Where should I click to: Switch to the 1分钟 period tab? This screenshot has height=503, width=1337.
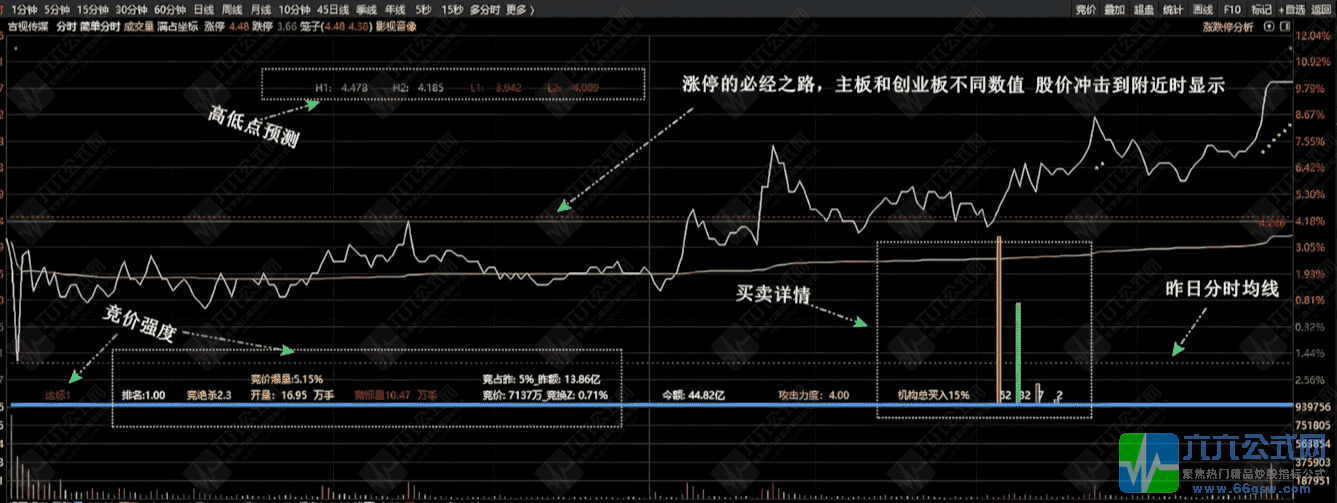click(25, 9)
